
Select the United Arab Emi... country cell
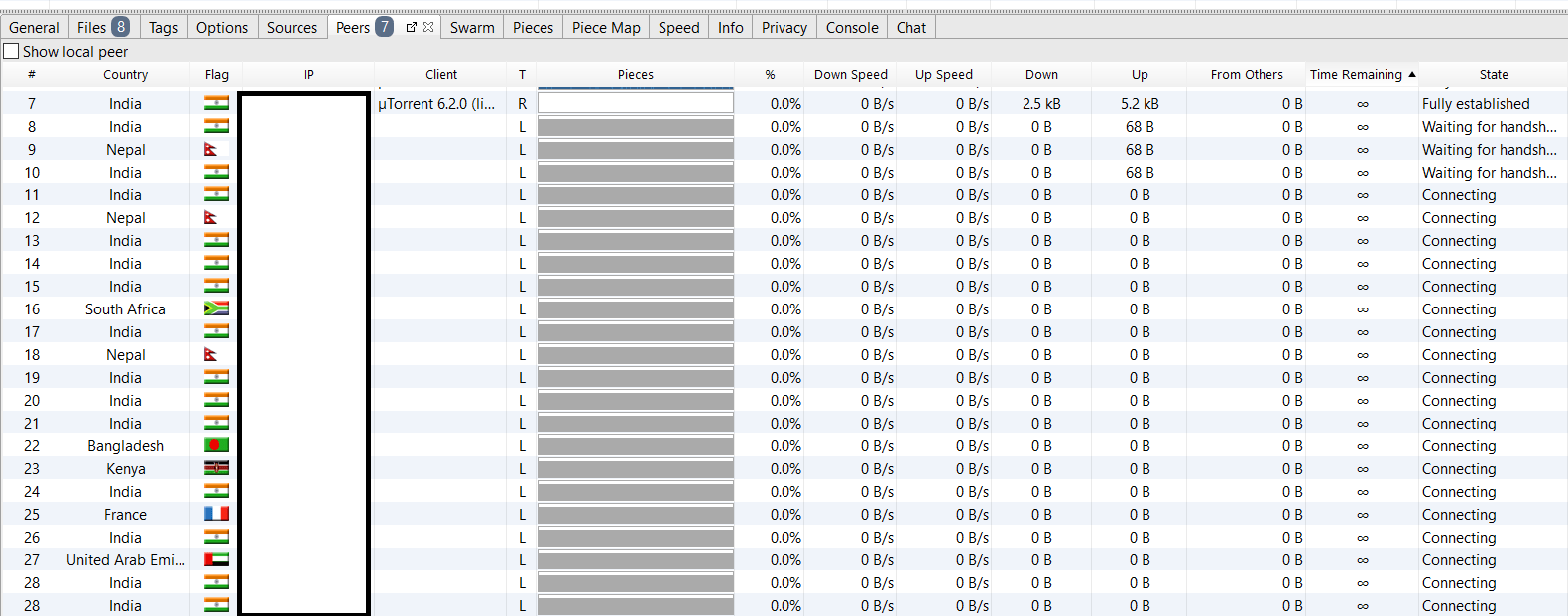125,559
